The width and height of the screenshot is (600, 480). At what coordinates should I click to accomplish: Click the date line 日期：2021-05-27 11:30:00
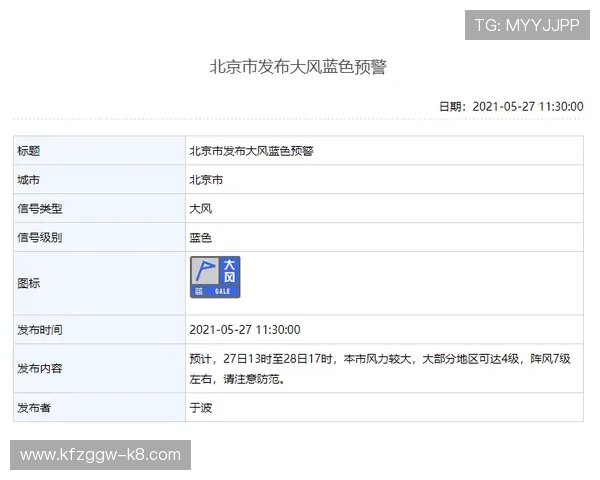tap(511, 106)
